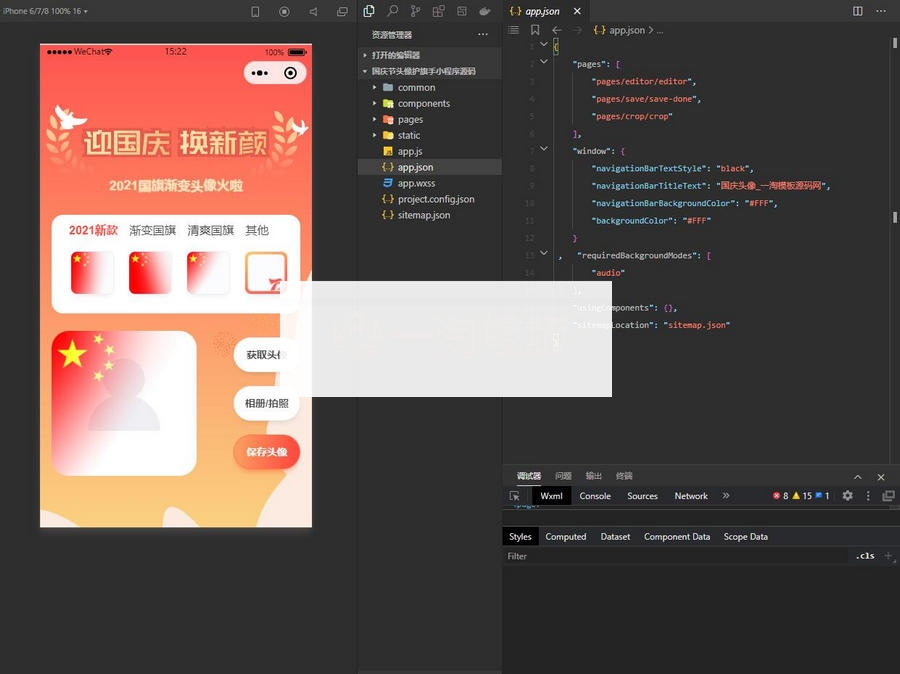Select the first gradient flag swatch

[x=92, y=273]
